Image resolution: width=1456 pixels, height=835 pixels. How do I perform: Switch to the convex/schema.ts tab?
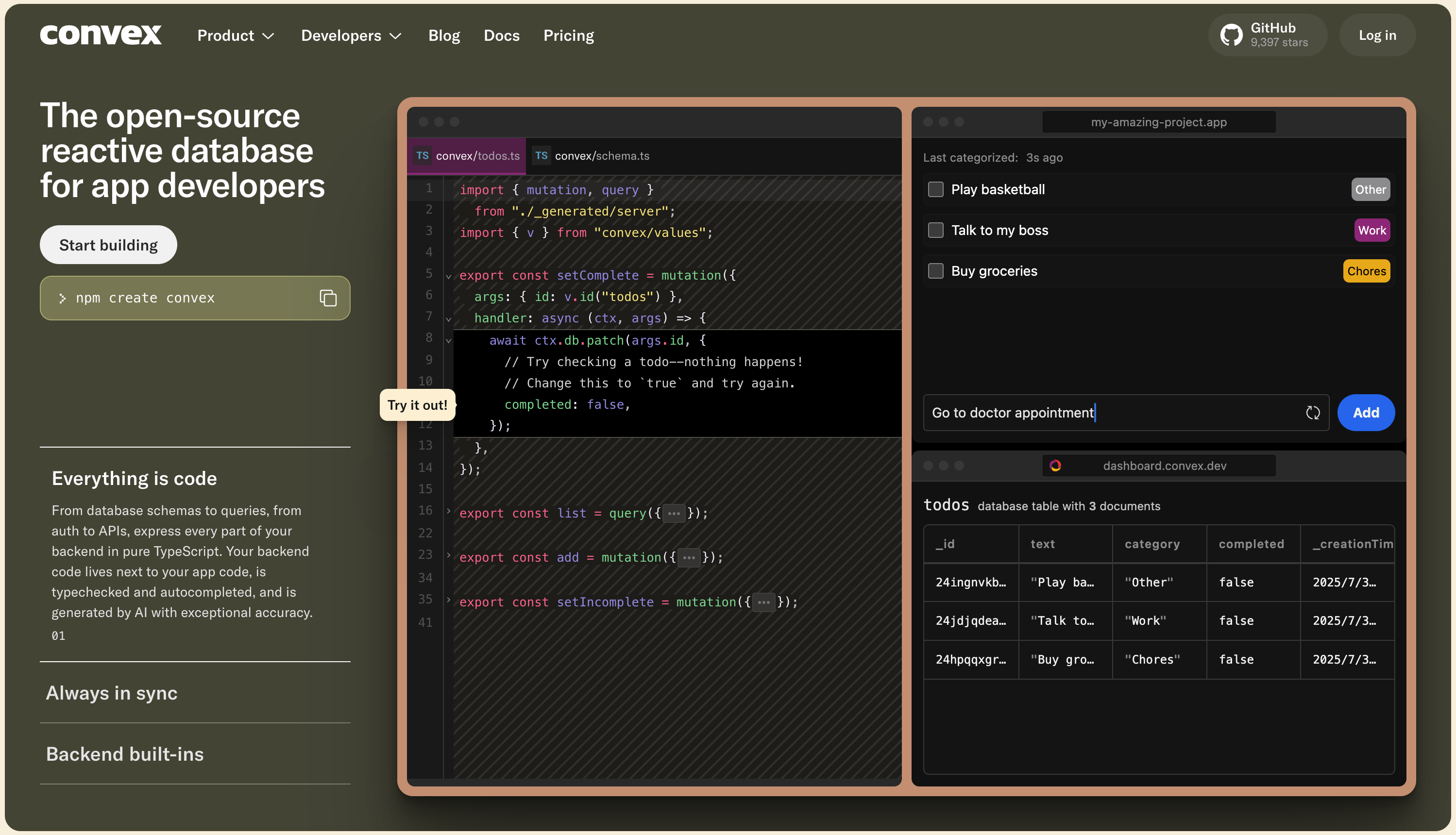pos(601,155)
